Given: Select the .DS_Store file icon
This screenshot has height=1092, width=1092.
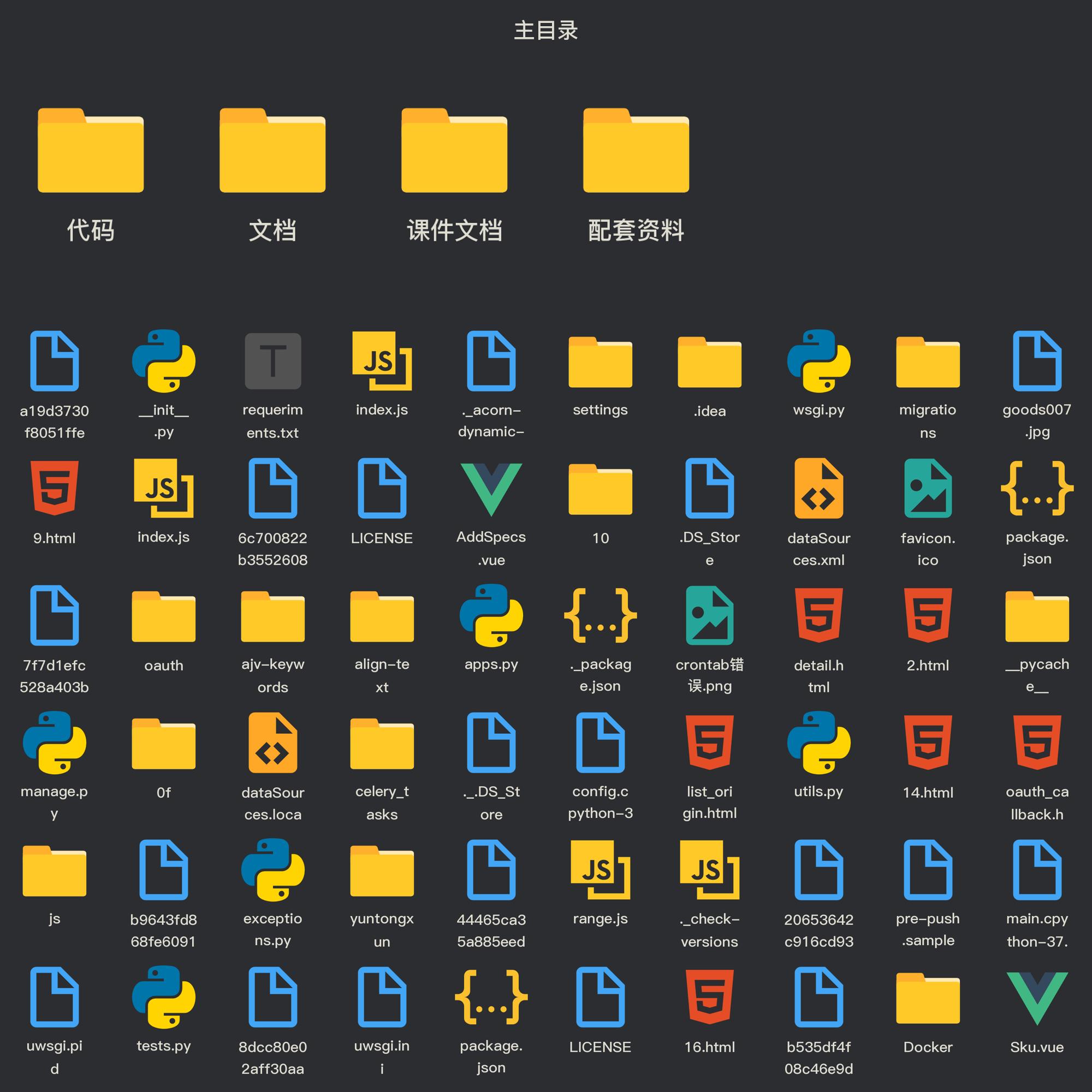Looking at the screenshot, I should coord(710,488).
